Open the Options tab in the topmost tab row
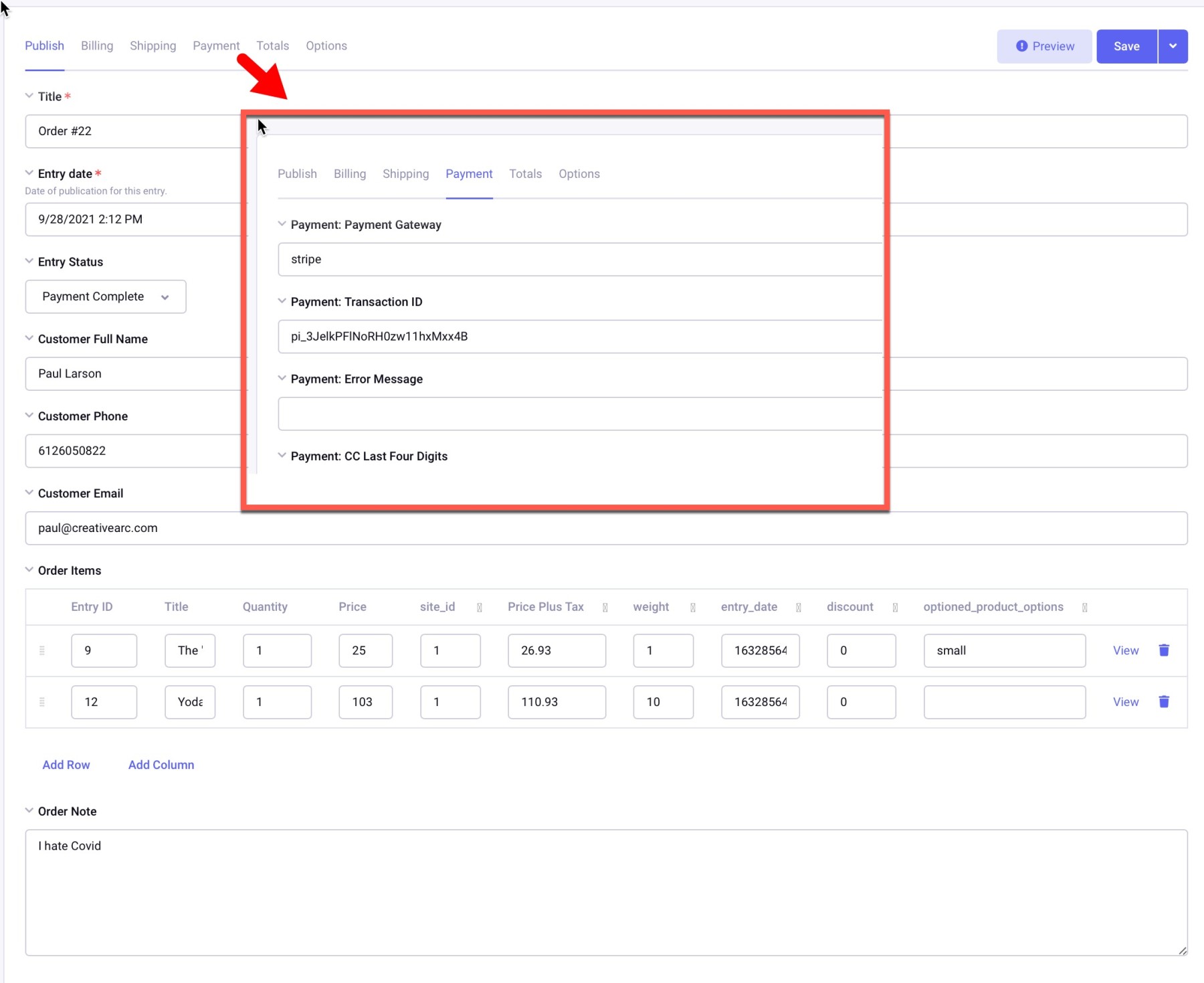Viewport: 1204px width, 983px height. point(326,46)
